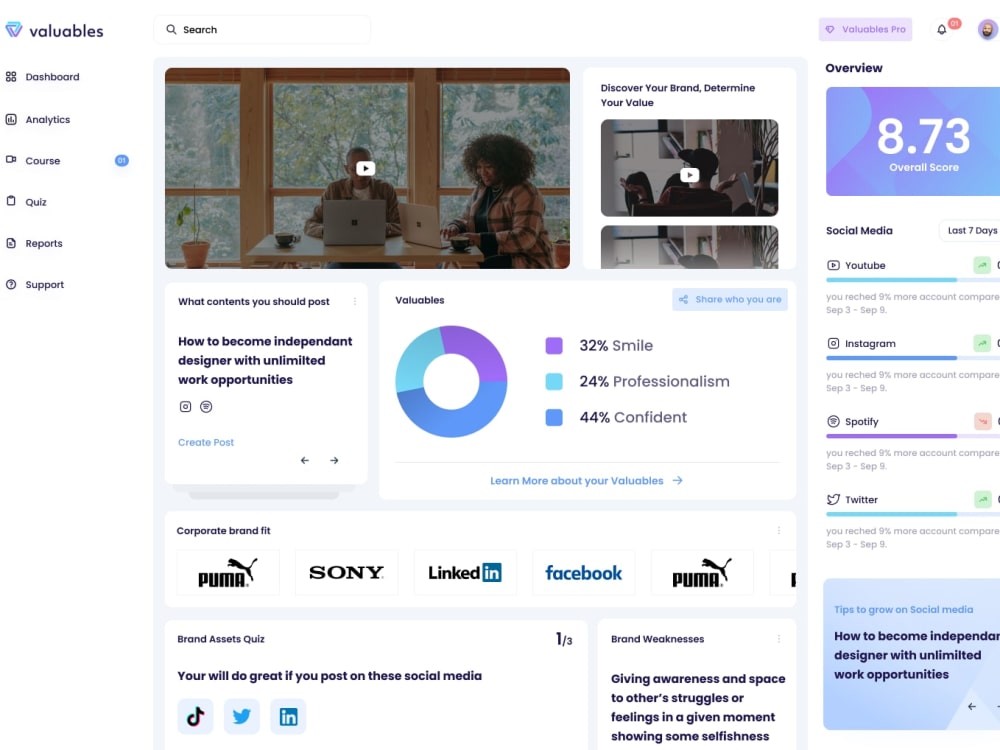Click Spotify downward trend indicator
This screenshot has width=1000, height=750.
982,421
